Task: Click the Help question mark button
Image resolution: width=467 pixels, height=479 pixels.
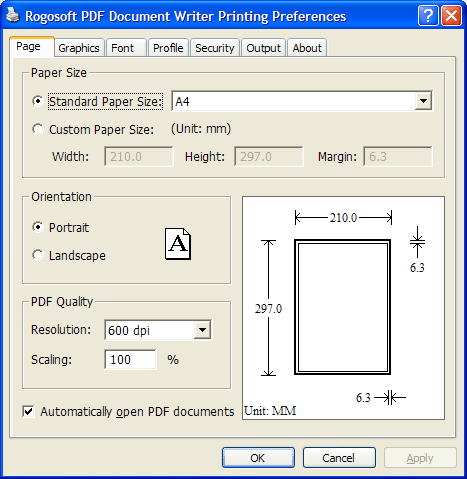Action: click(428, 16)
